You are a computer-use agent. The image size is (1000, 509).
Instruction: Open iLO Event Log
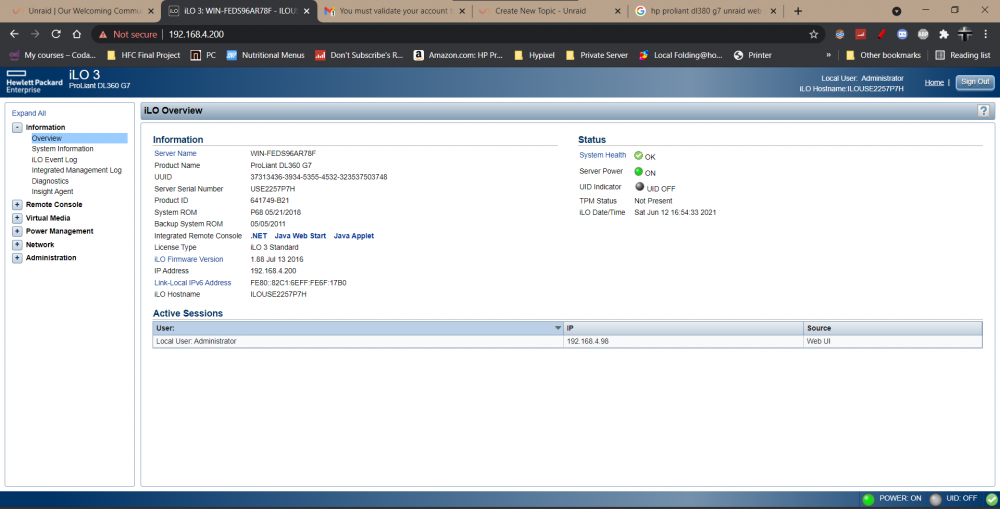pos(54,159)
